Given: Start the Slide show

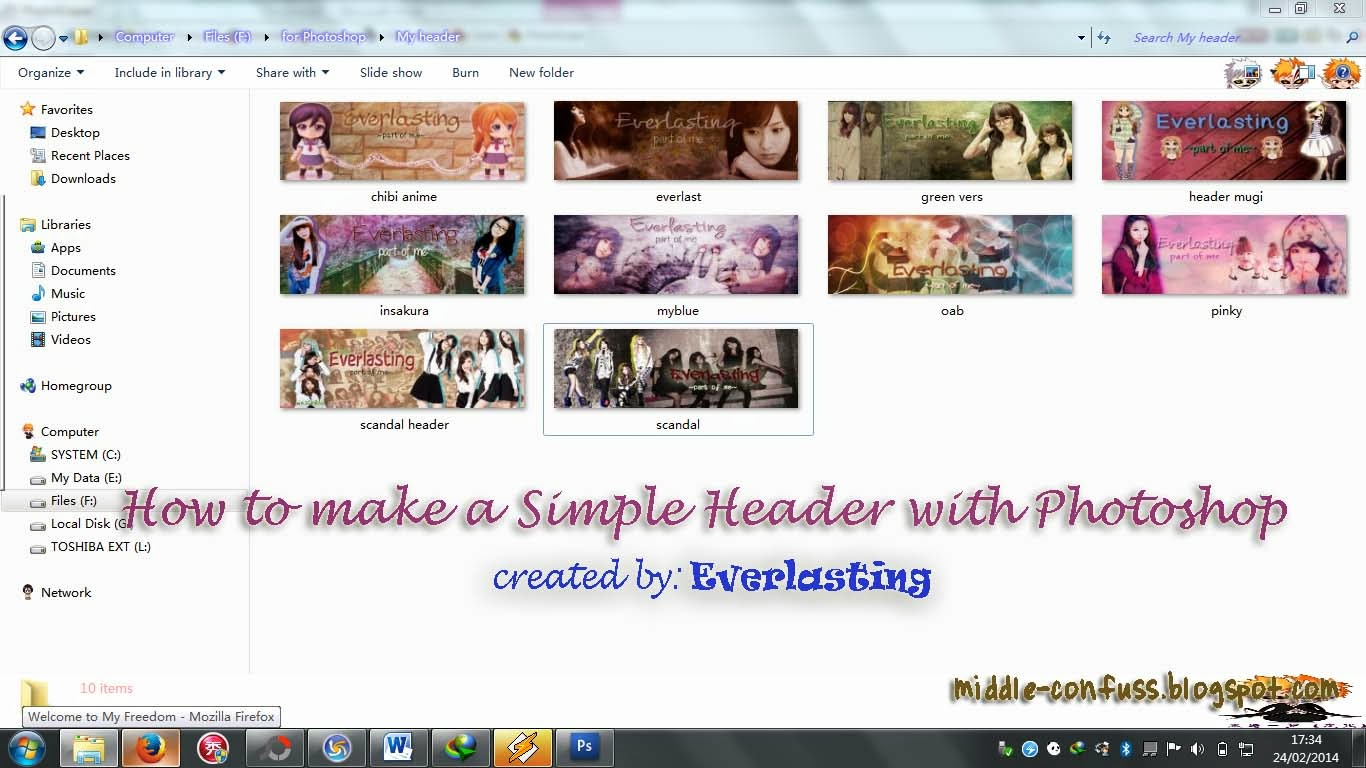Looking at the screenshot, I should point(390,72).
